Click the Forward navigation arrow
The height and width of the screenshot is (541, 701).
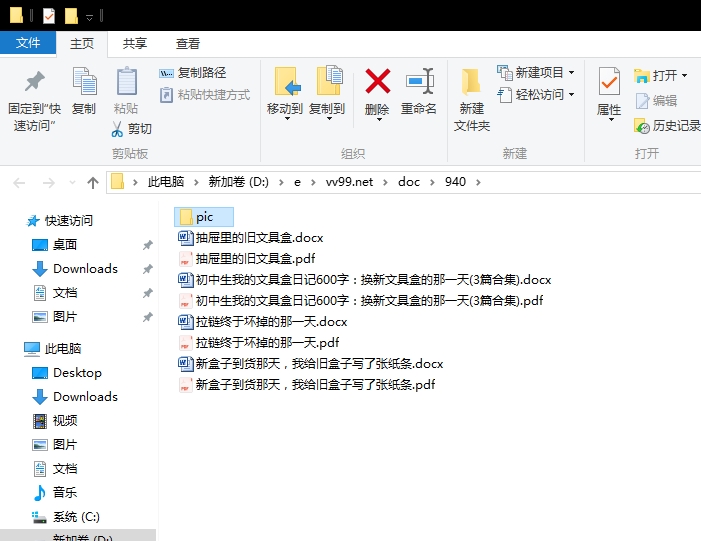click(48, 183)
